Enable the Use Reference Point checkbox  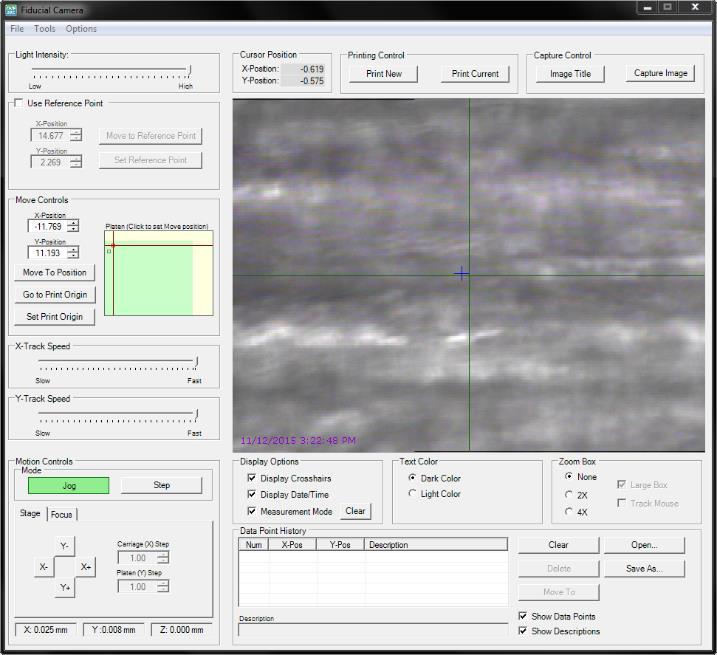click(19, 103)
